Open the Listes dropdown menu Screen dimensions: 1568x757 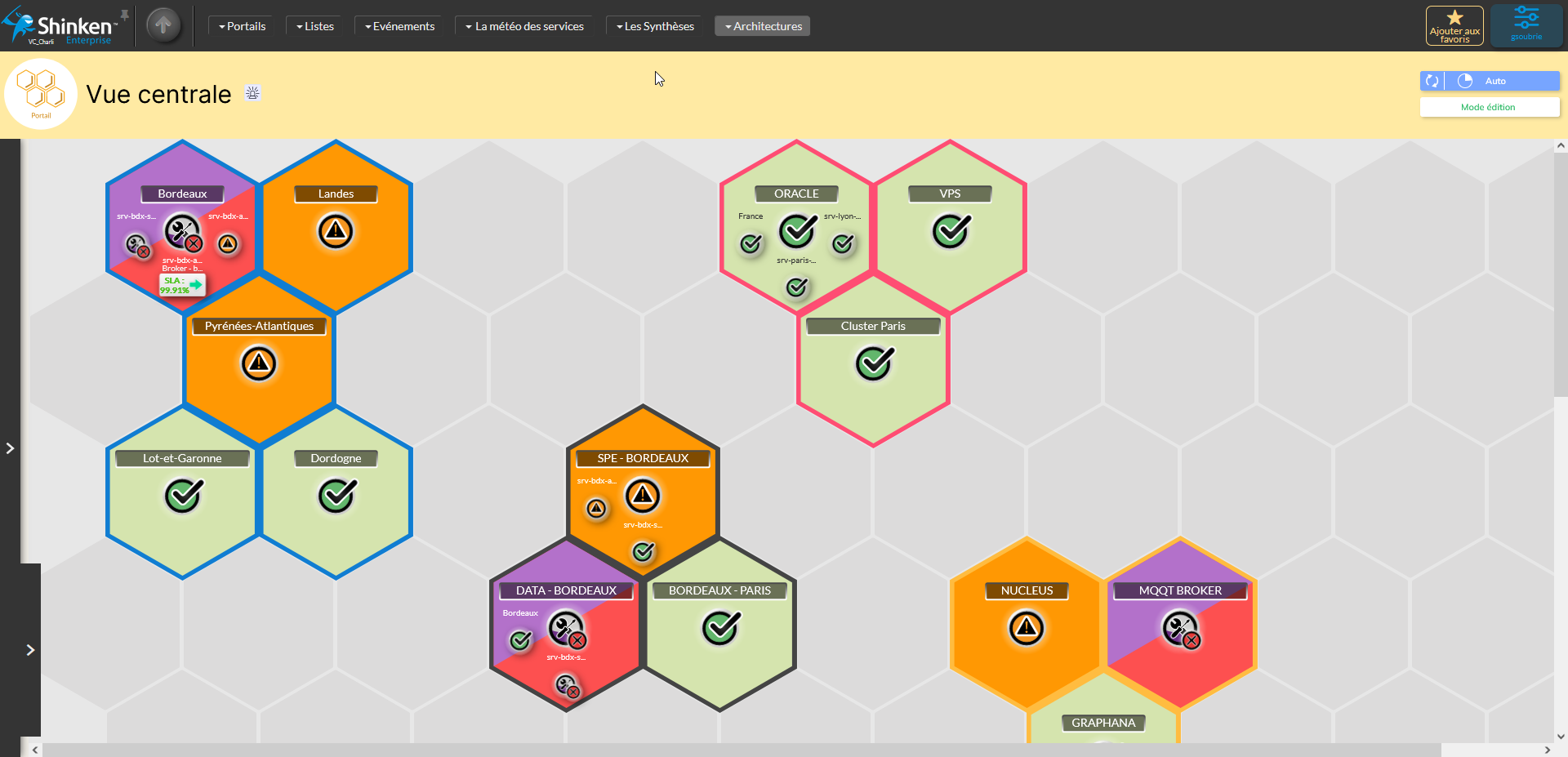click(x=315, y=26)
